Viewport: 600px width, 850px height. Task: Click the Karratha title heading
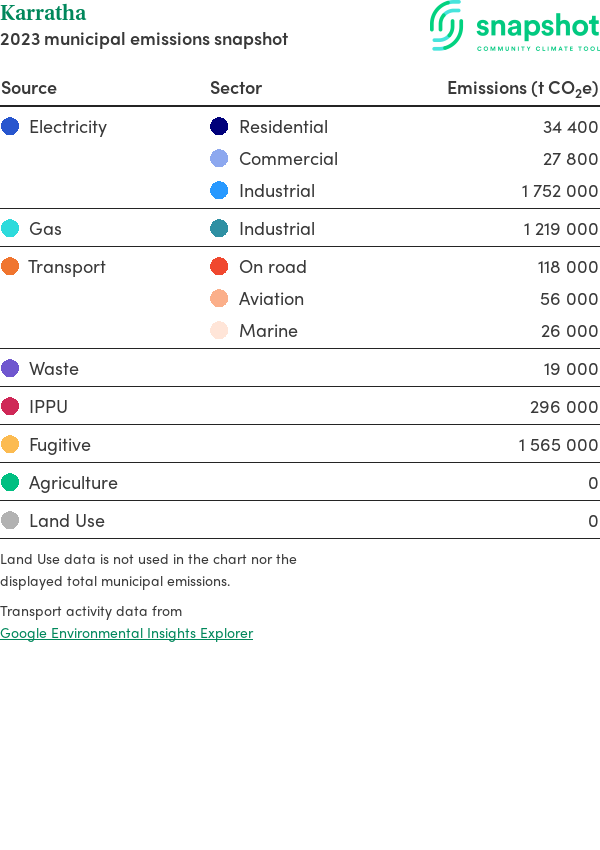tap(43, 13)
